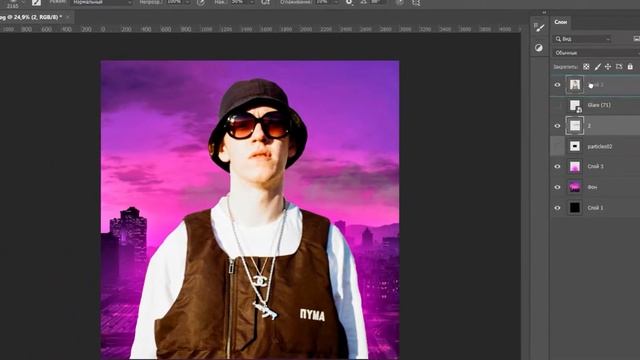Show the Glare (71) layer
640x360 pixels.
pos(558,105)
